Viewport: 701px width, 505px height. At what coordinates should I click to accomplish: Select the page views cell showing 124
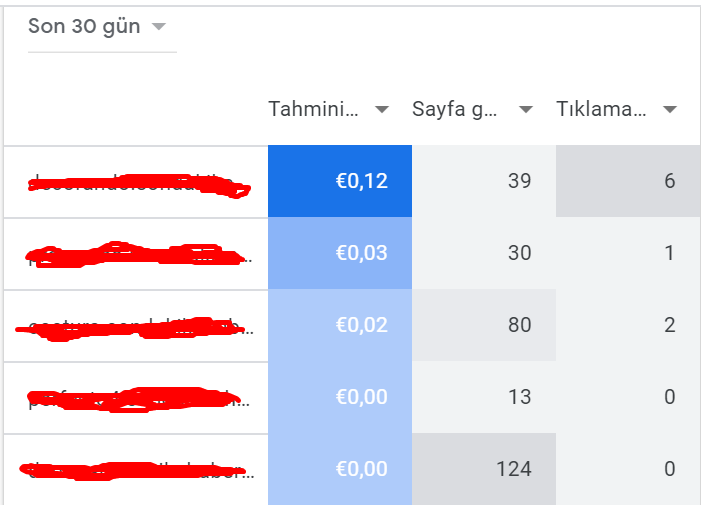484,469
